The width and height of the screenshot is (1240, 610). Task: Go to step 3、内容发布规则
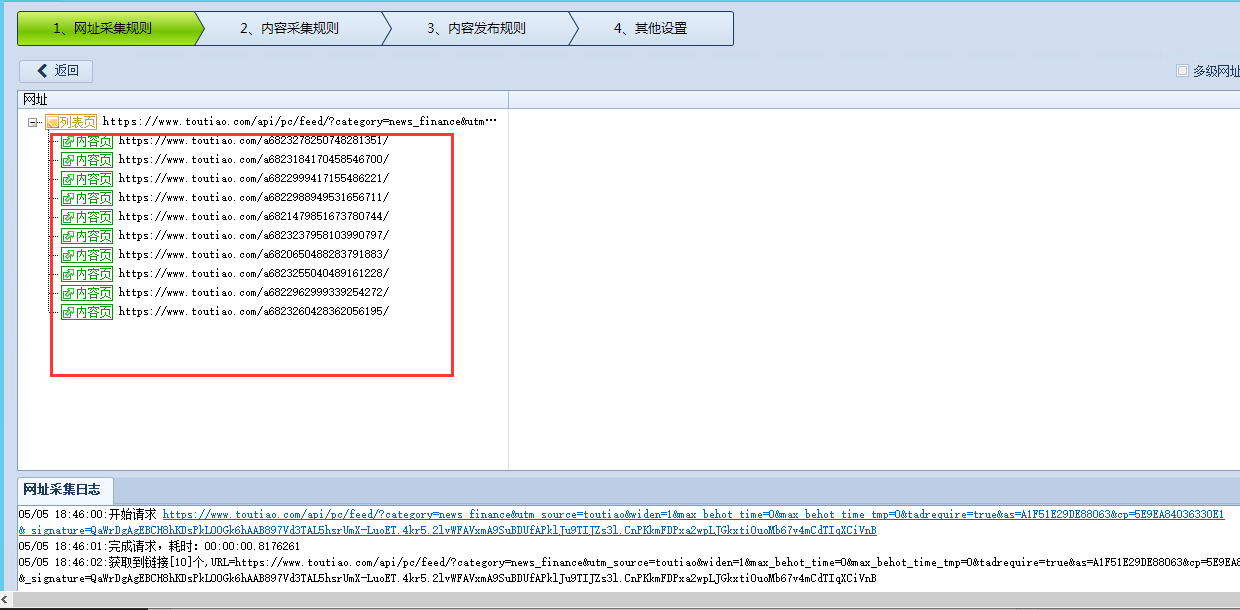tap(477, 28)
